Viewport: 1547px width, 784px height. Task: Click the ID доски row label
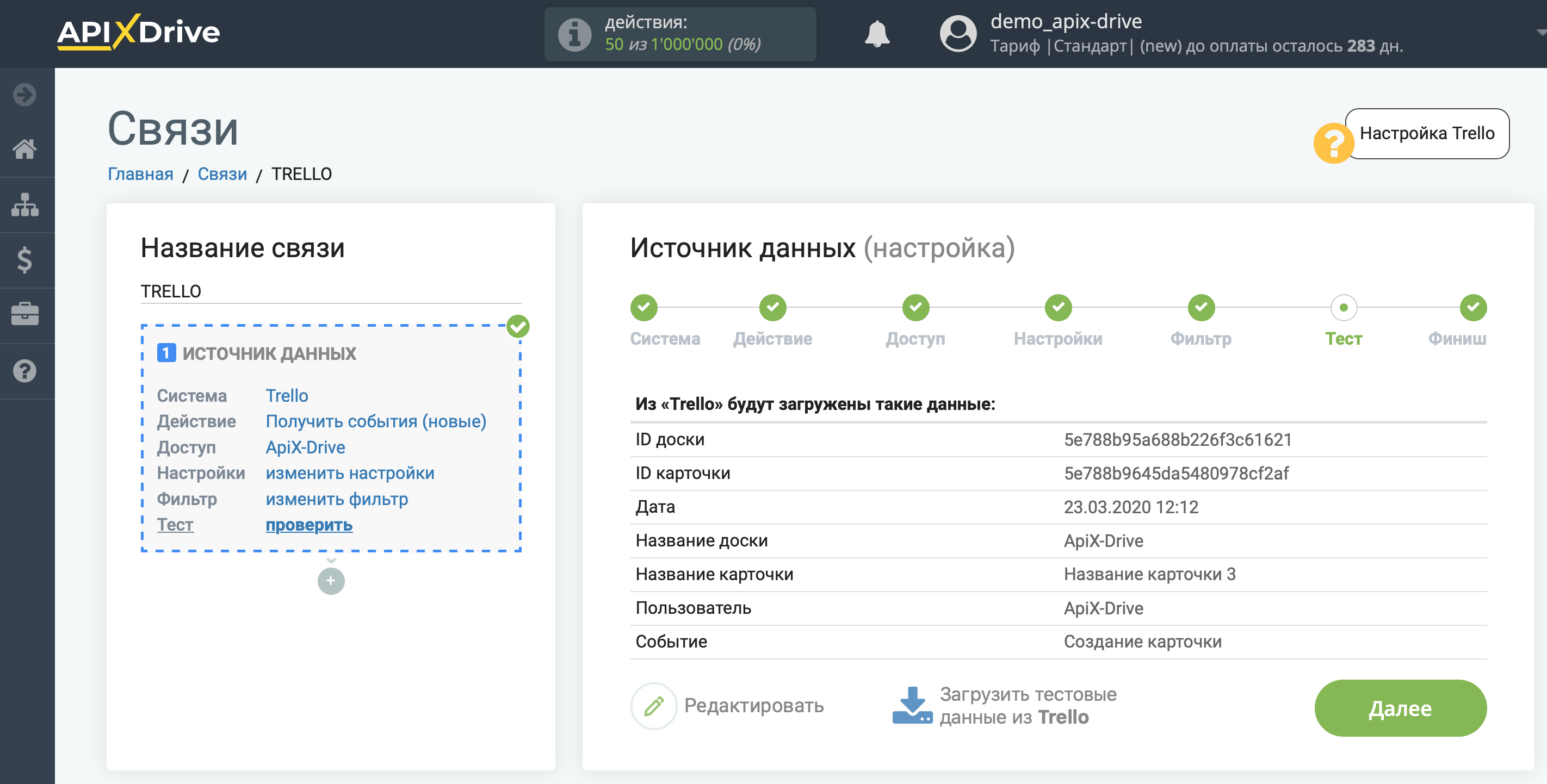[670, 439]
